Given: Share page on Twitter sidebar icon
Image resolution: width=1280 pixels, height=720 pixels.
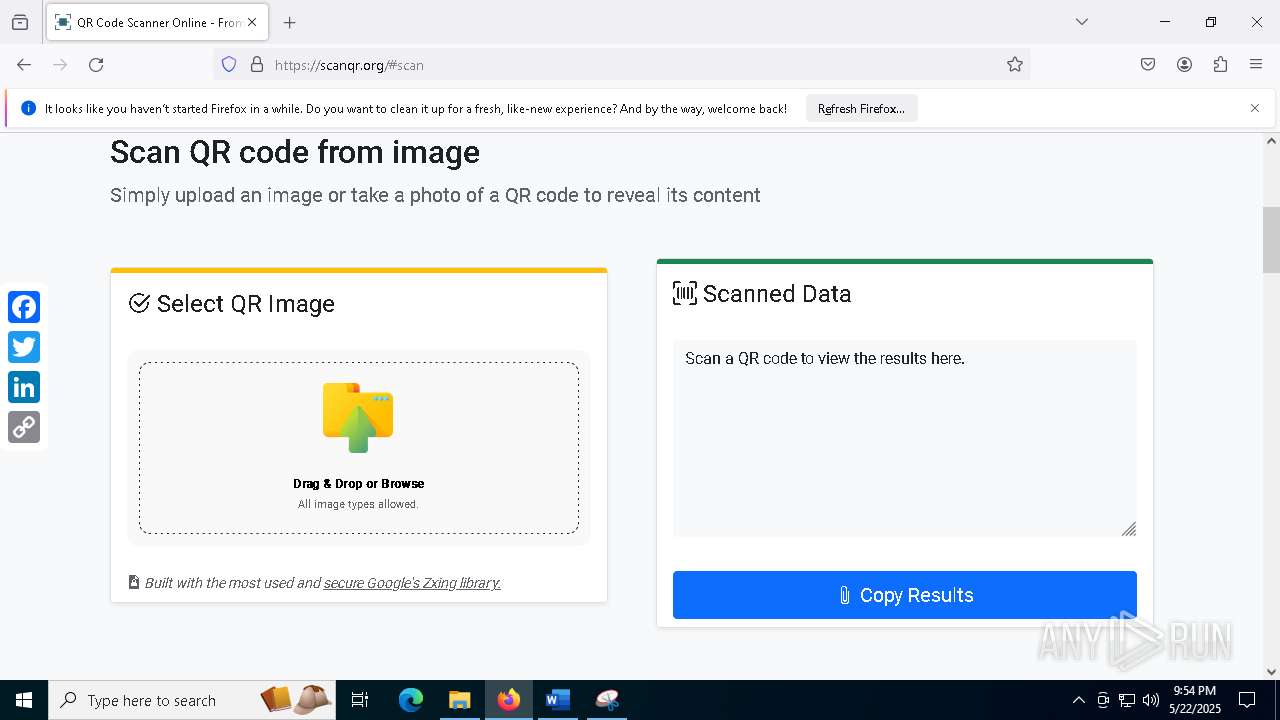Looking at the screenshot, I should (x=24, y=347).
